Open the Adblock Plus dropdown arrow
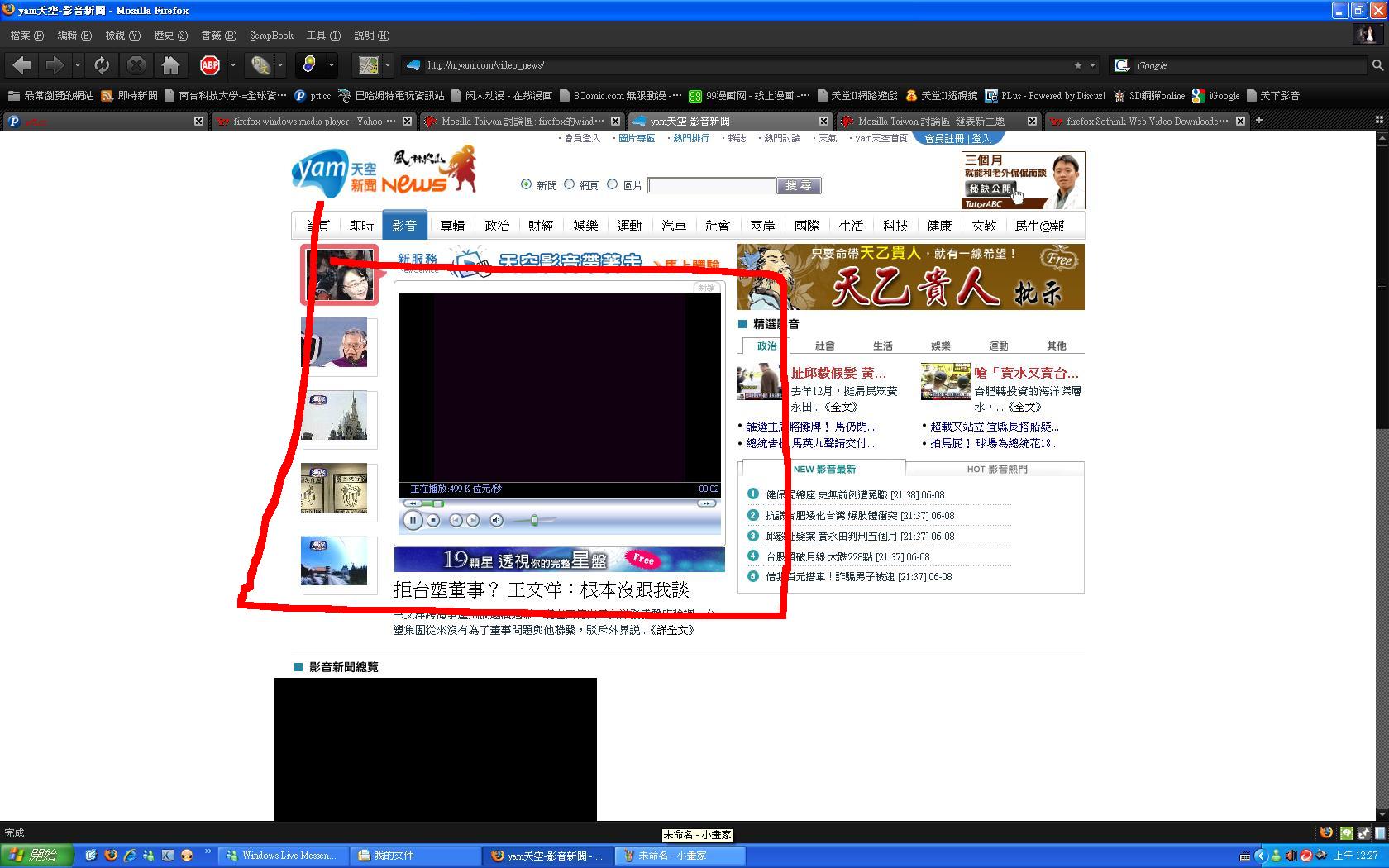Viewport: 1389px width, 868px height. [x=232, y=65]
